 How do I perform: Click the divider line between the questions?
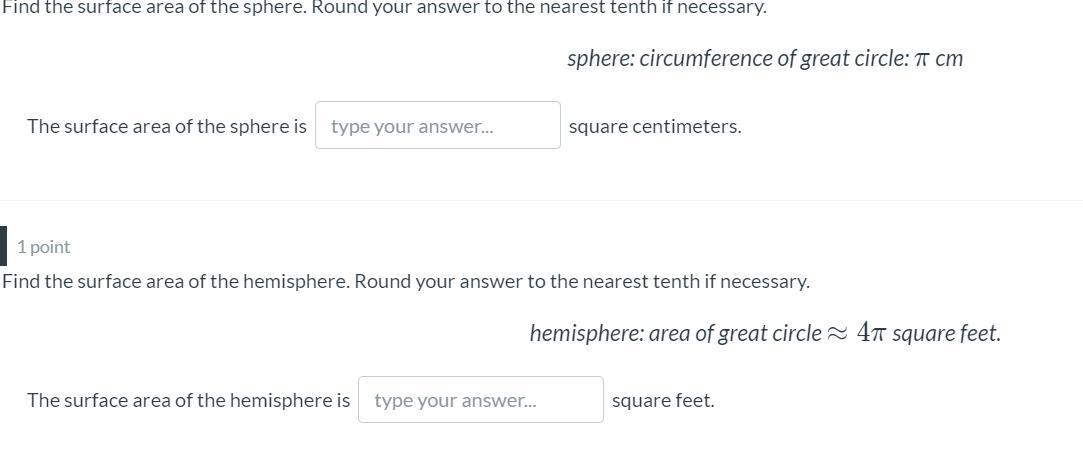tap(541, 201)
